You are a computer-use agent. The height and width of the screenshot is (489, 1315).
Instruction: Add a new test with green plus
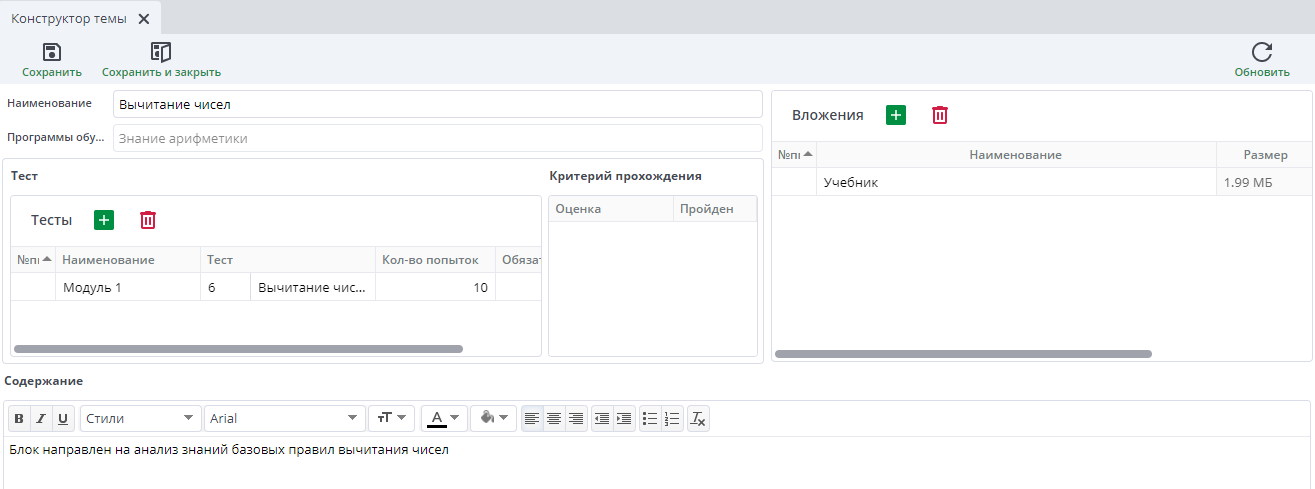(104, 220)
